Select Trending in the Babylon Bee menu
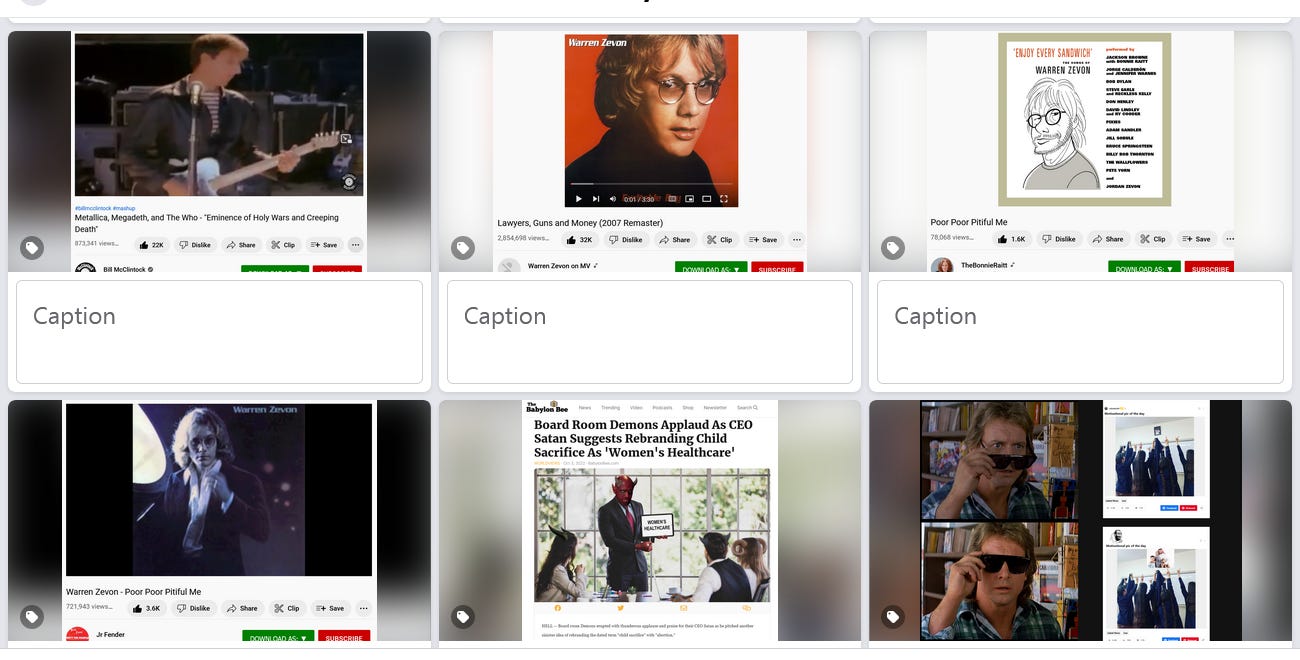Screen dimensions: 1300x660 [610, 408]
